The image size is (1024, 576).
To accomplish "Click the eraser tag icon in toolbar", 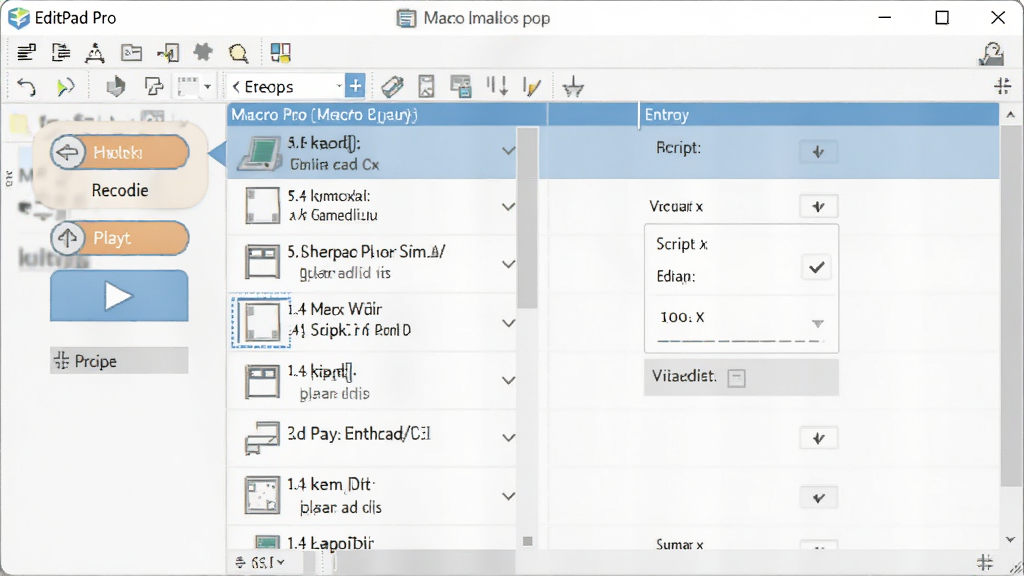I will [392, 86].
